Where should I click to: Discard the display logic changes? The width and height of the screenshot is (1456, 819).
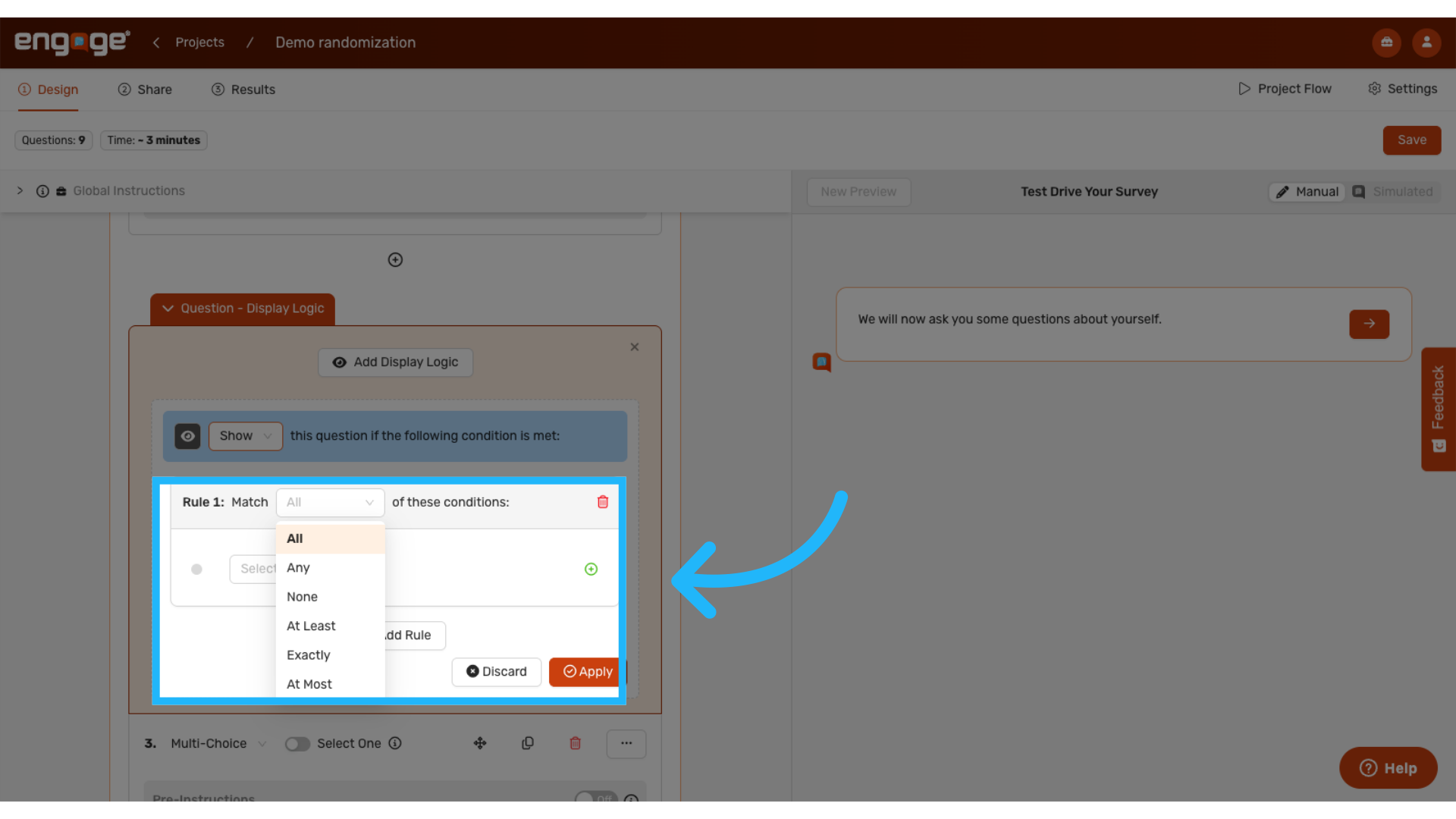[497, 672]
